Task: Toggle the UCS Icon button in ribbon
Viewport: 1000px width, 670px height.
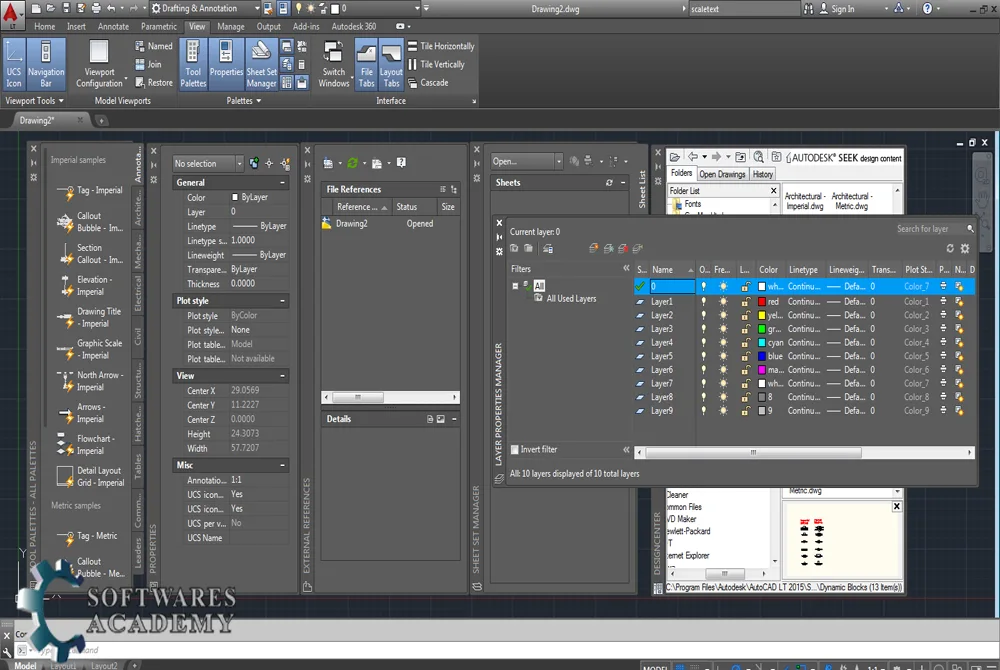Action: 14,63
